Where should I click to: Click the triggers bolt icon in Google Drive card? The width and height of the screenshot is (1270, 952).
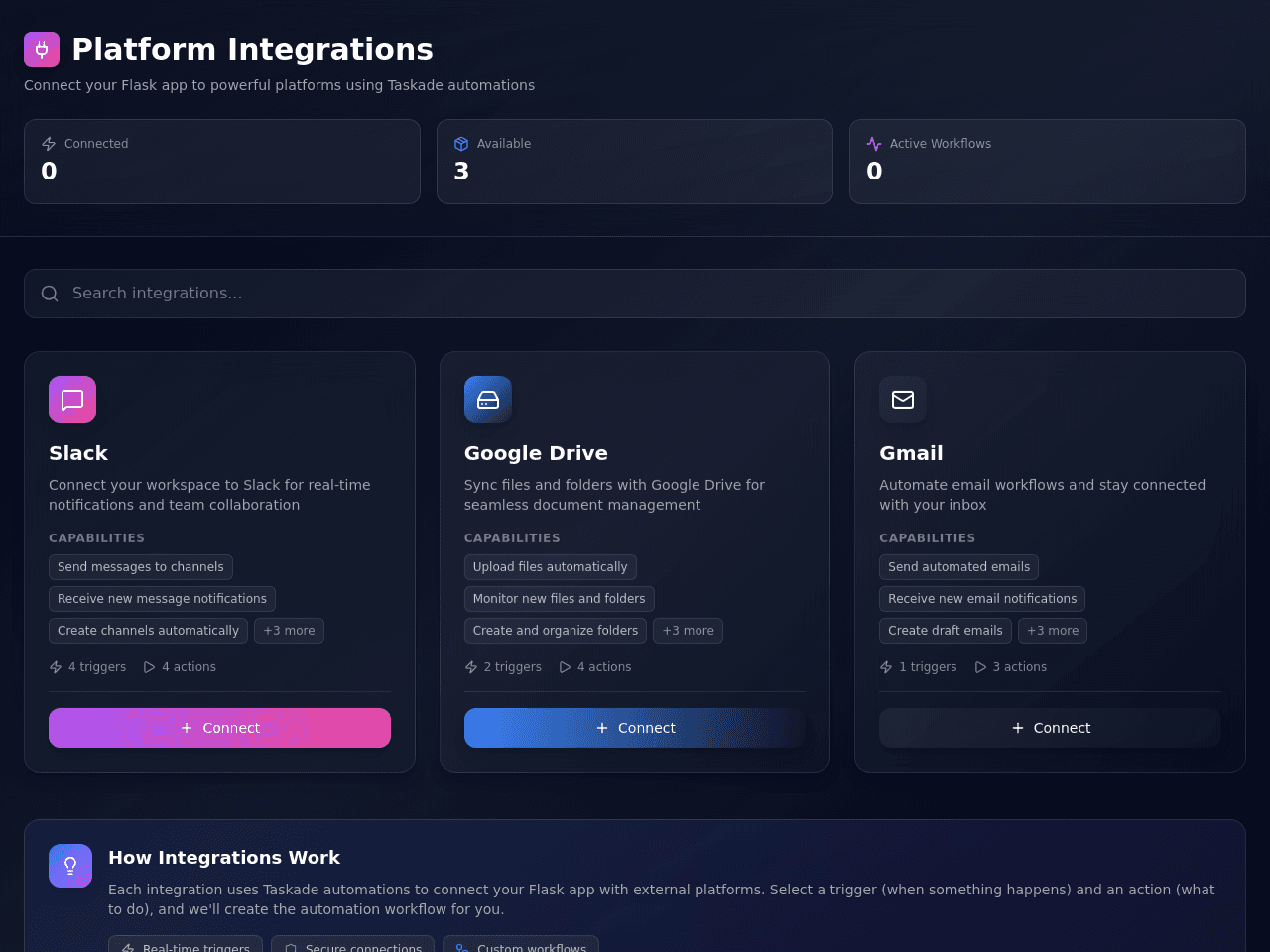[x=471, y=667]
